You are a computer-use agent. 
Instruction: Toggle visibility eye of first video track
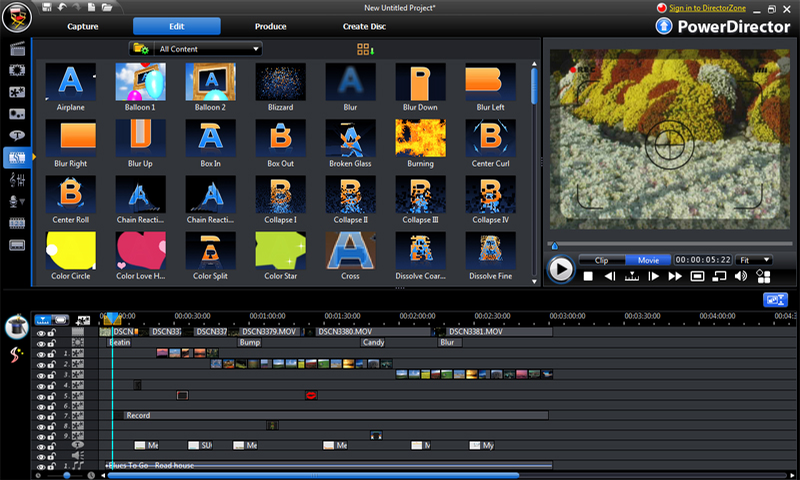tap(41, 331)
